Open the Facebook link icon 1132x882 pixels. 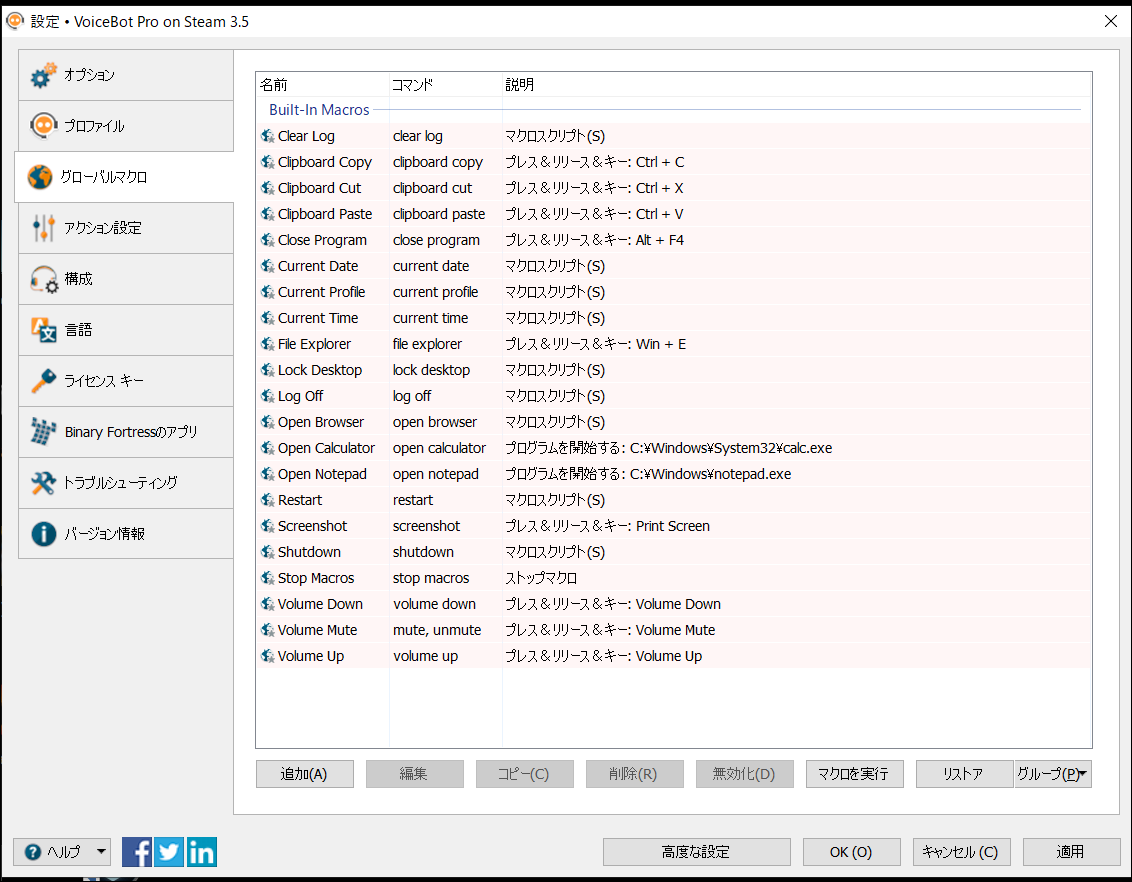(137, 852)
